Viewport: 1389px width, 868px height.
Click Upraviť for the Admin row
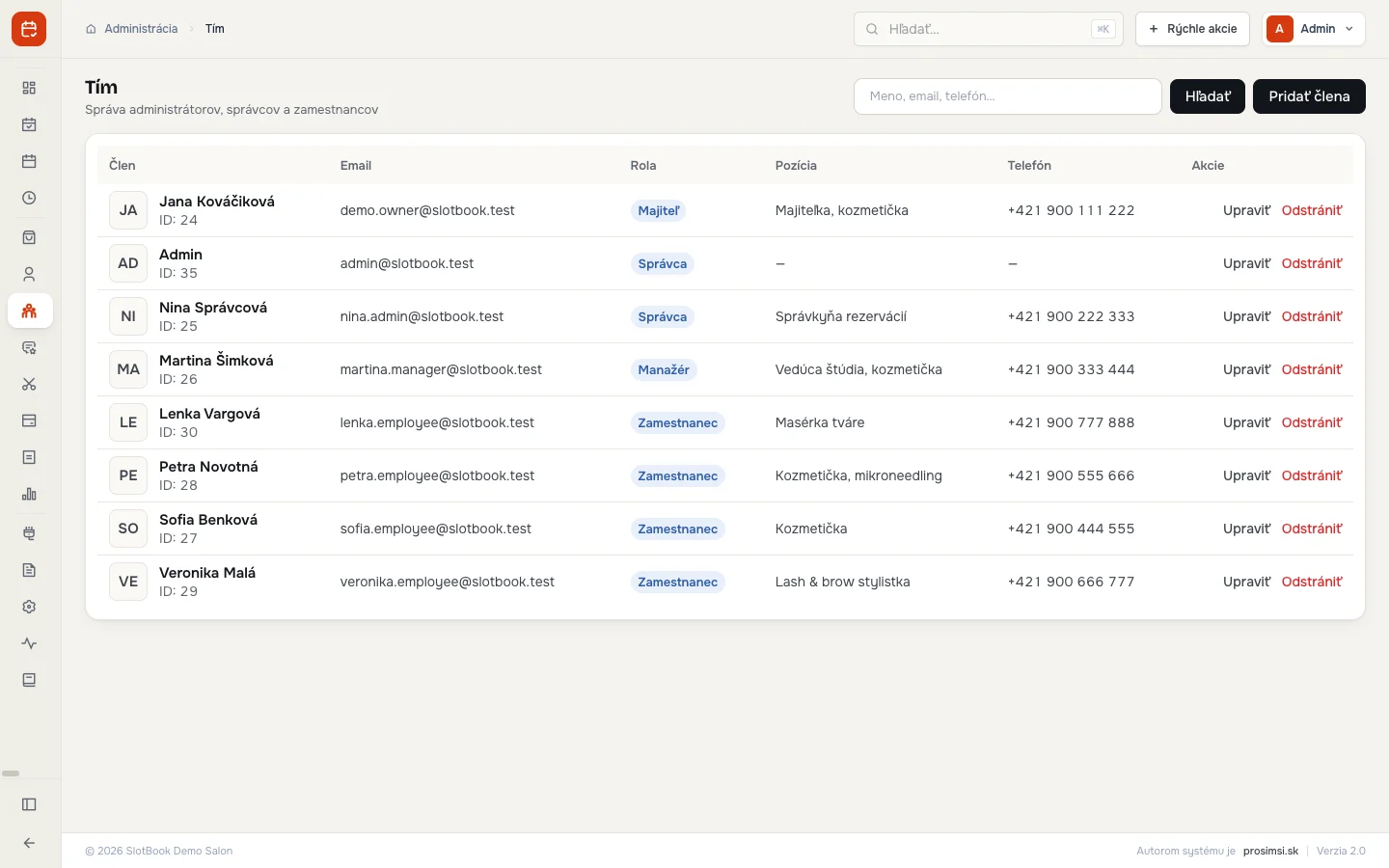1247,263
